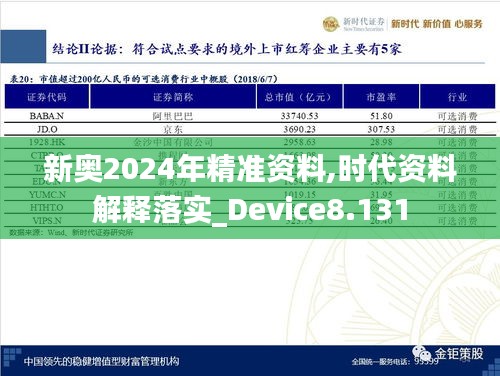Select market cap value 33740.53
500x376 pixels.
(299, 116)
